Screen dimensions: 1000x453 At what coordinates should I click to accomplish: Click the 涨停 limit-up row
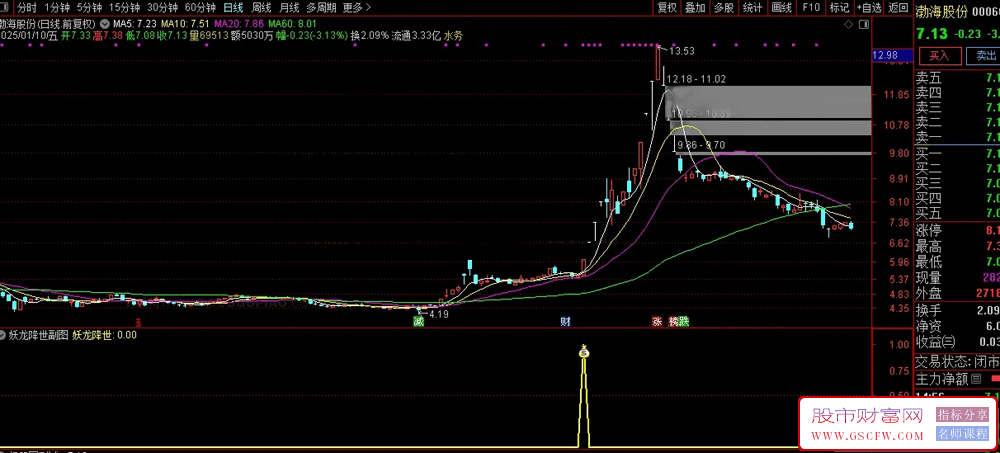pos(957,230)
